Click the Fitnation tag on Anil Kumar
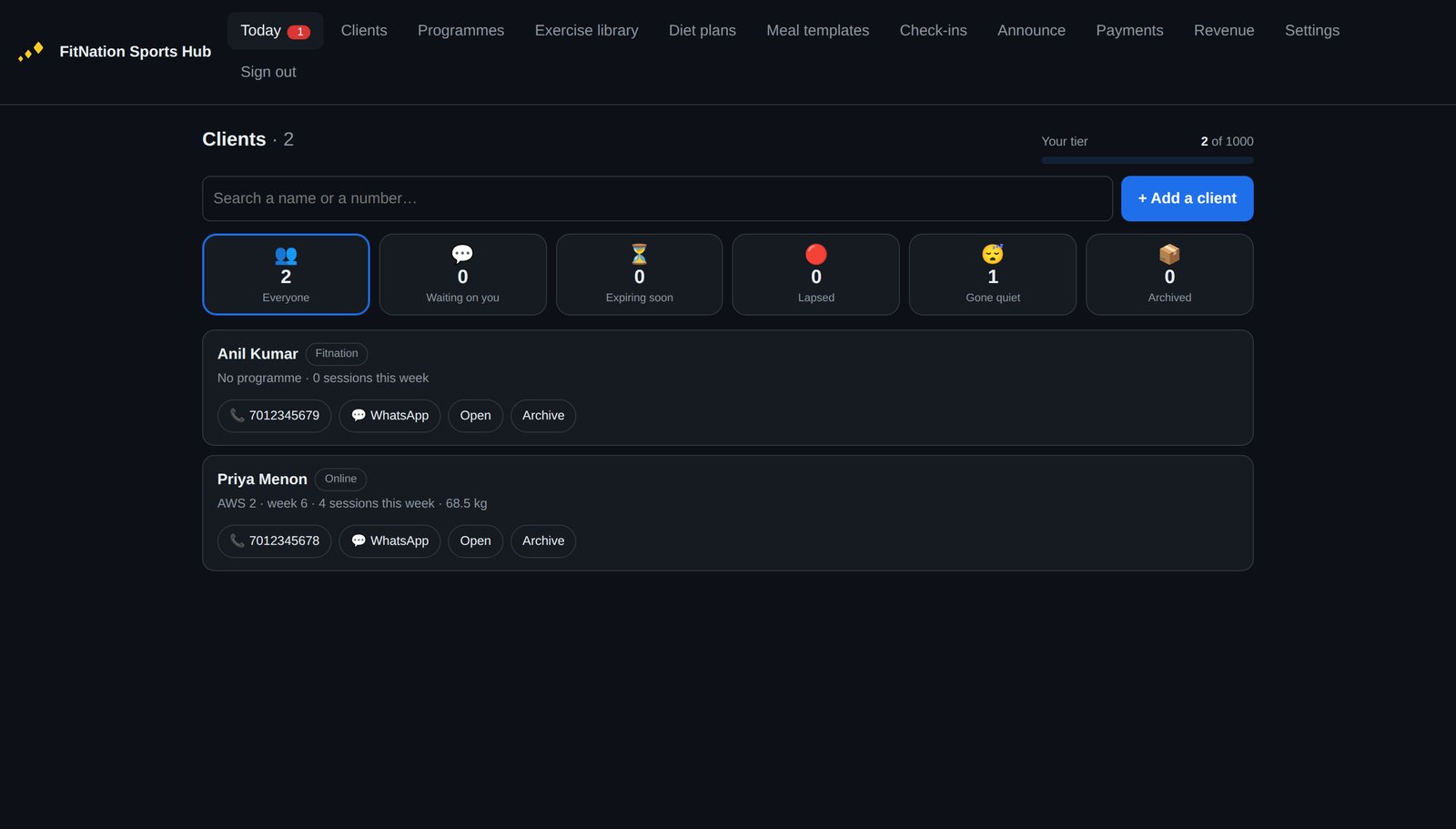Viewport: 1456px width, 829px height. click(x=337, y=354)
